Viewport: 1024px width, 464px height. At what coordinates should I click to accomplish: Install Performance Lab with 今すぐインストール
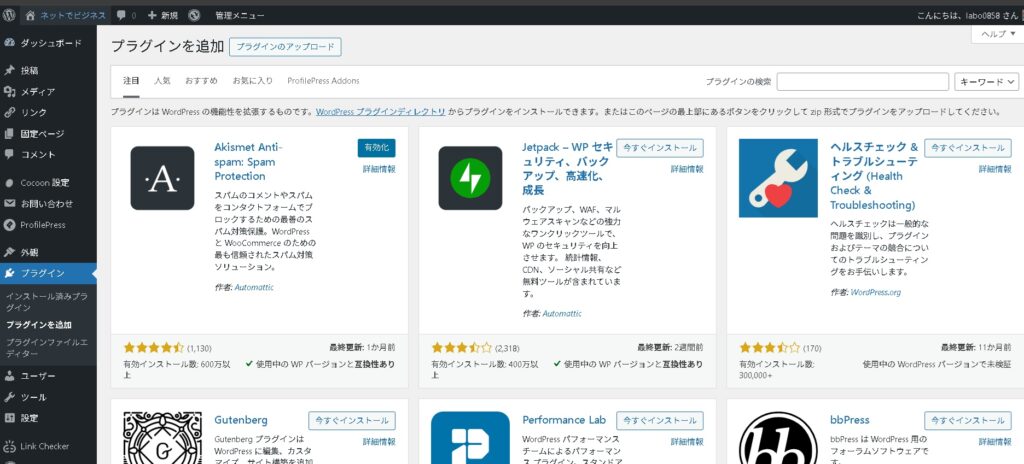pos(660,420)
